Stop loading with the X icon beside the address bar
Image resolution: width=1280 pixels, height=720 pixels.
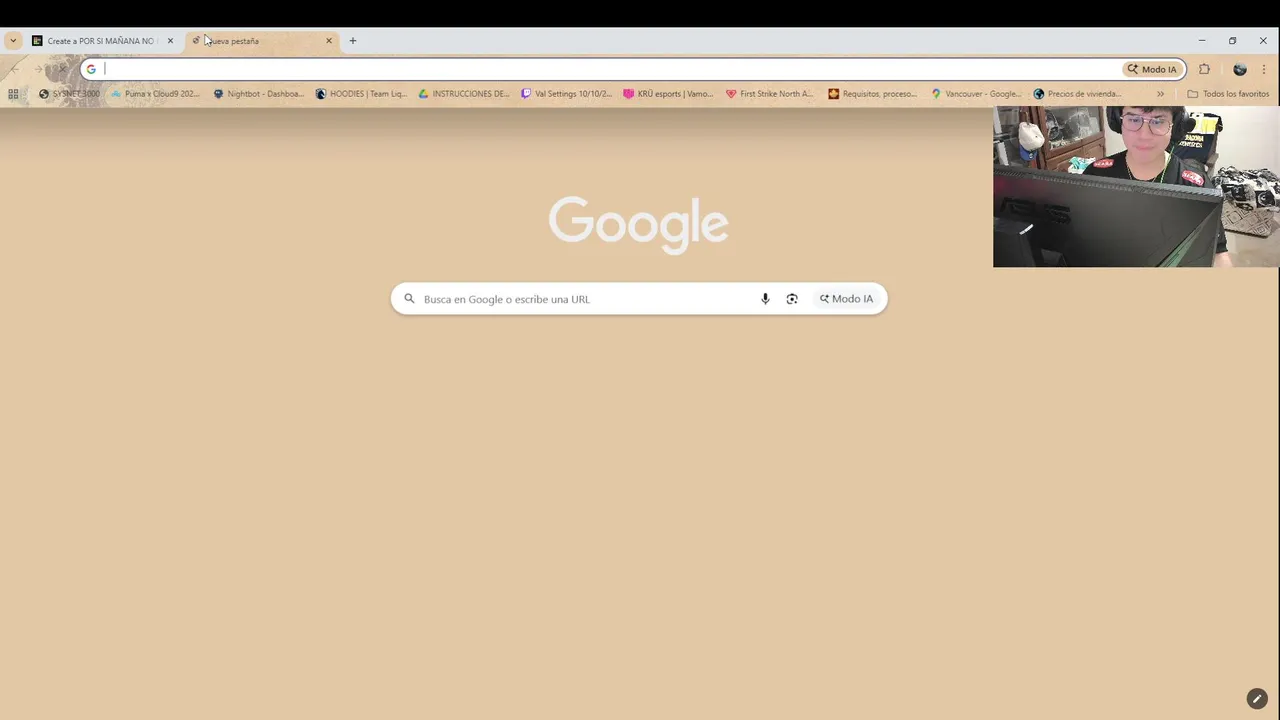coord(62,69)
